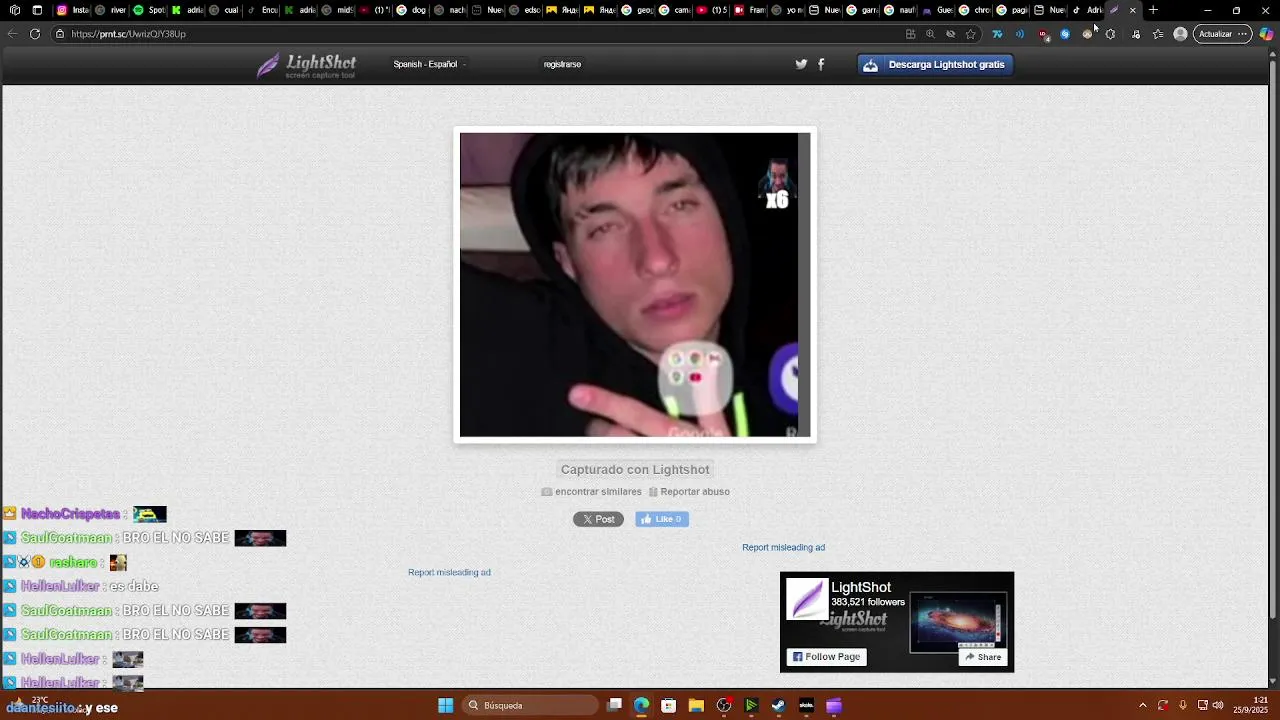Click the registrarse link
This screenshot has width=1280, height=720.
pos(562,64)
